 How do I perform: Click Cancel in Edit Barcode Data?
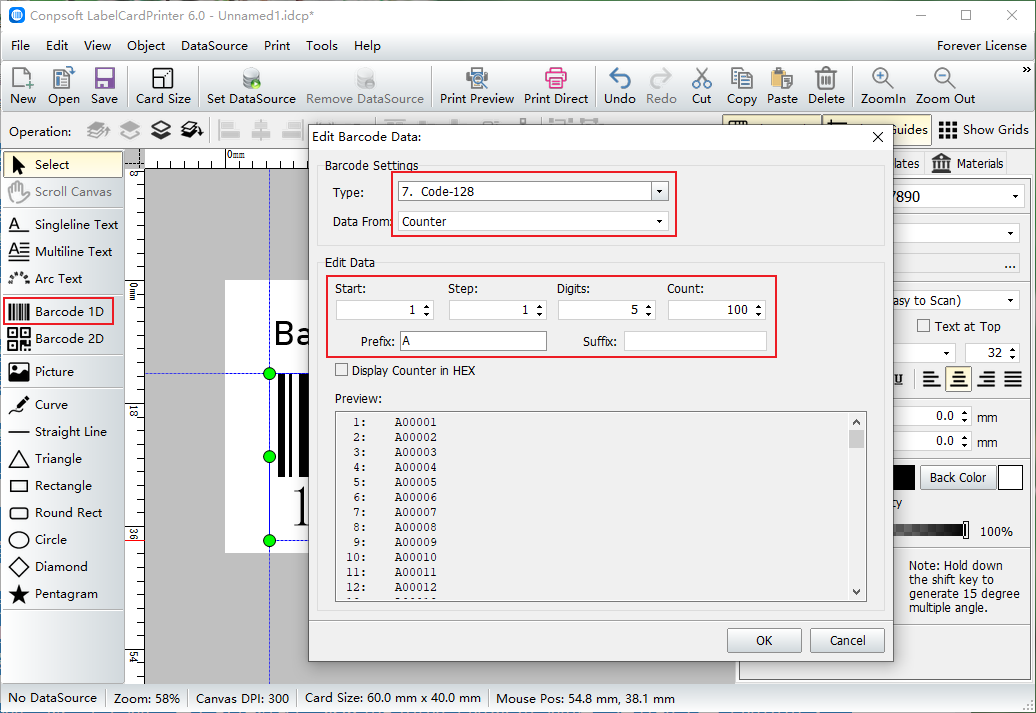(847, 640)
